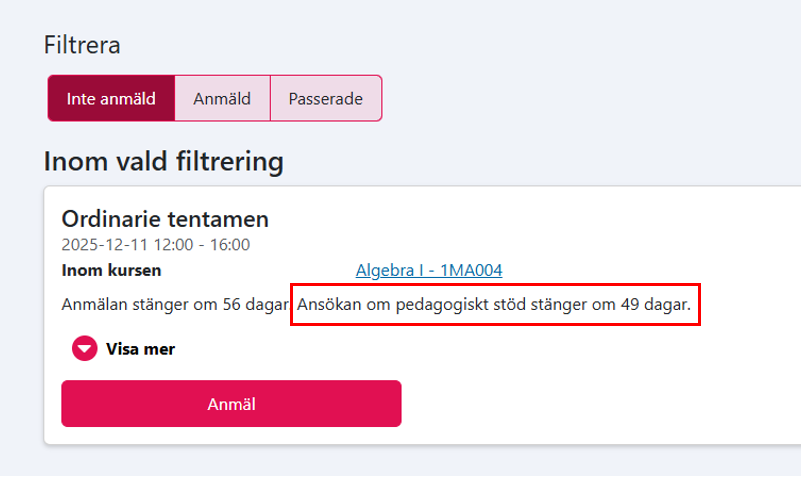Select the Inte anmäld filter
The height and width of the screenshot is (478, 801).
coord(111,99)
